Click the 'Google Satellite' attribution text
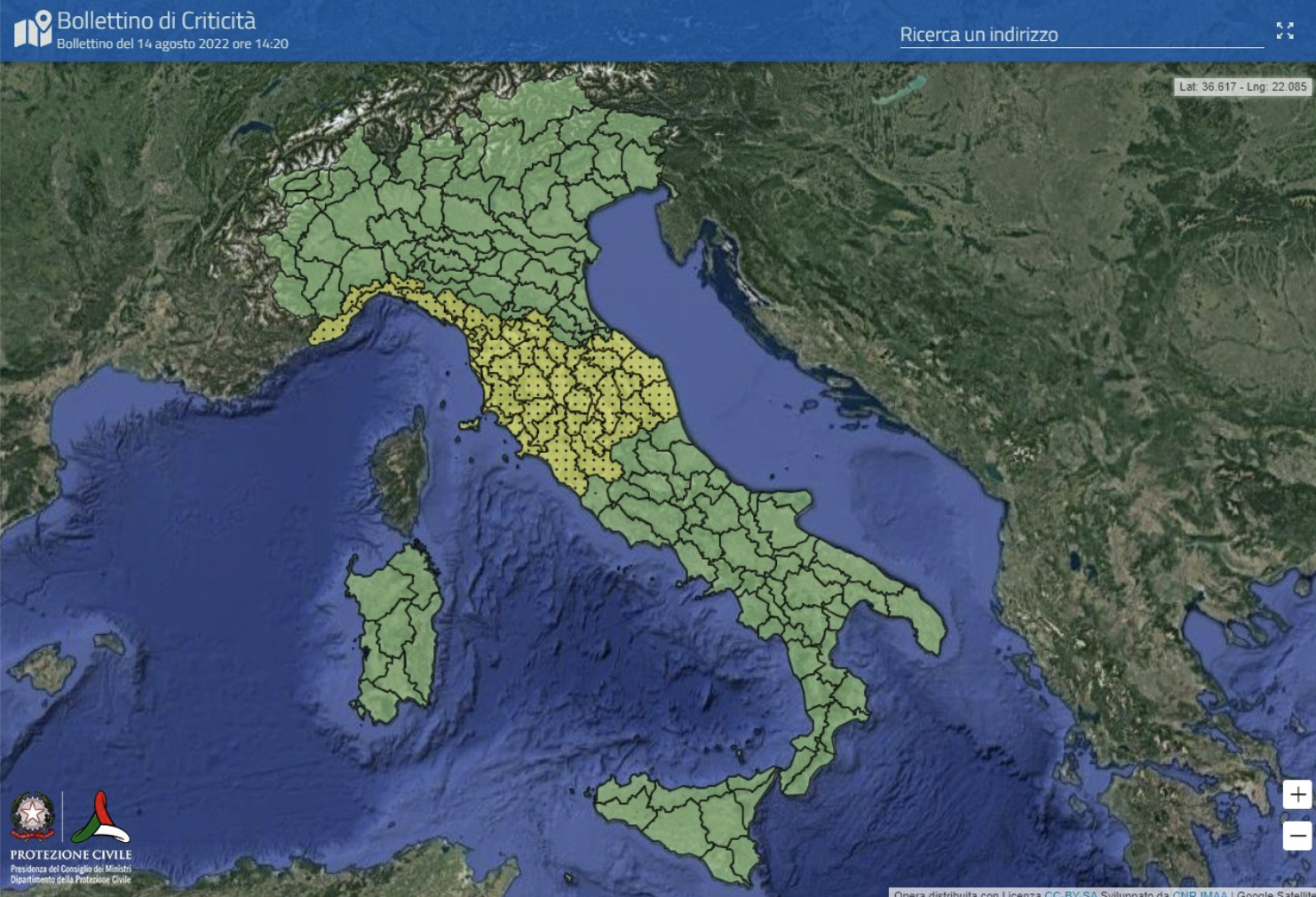 [x=1276, y=893]
